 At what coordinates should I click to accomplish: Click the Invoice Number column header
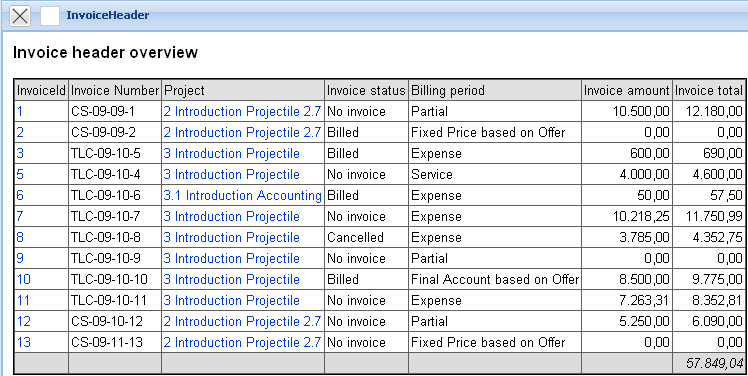pos(115,90)
